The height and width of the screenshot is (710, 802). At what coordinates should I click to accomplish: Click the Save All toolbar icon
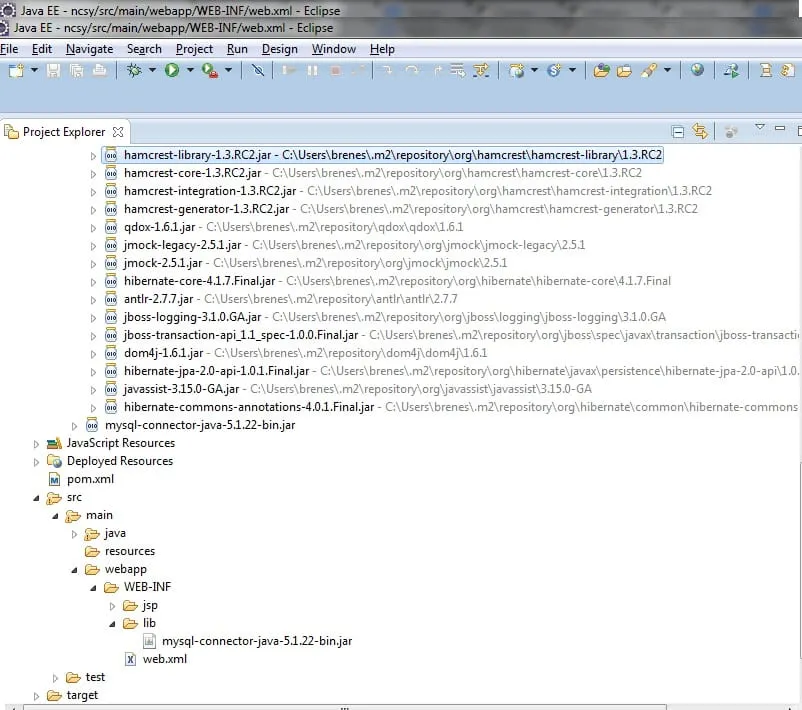click(x=77, y=70)
